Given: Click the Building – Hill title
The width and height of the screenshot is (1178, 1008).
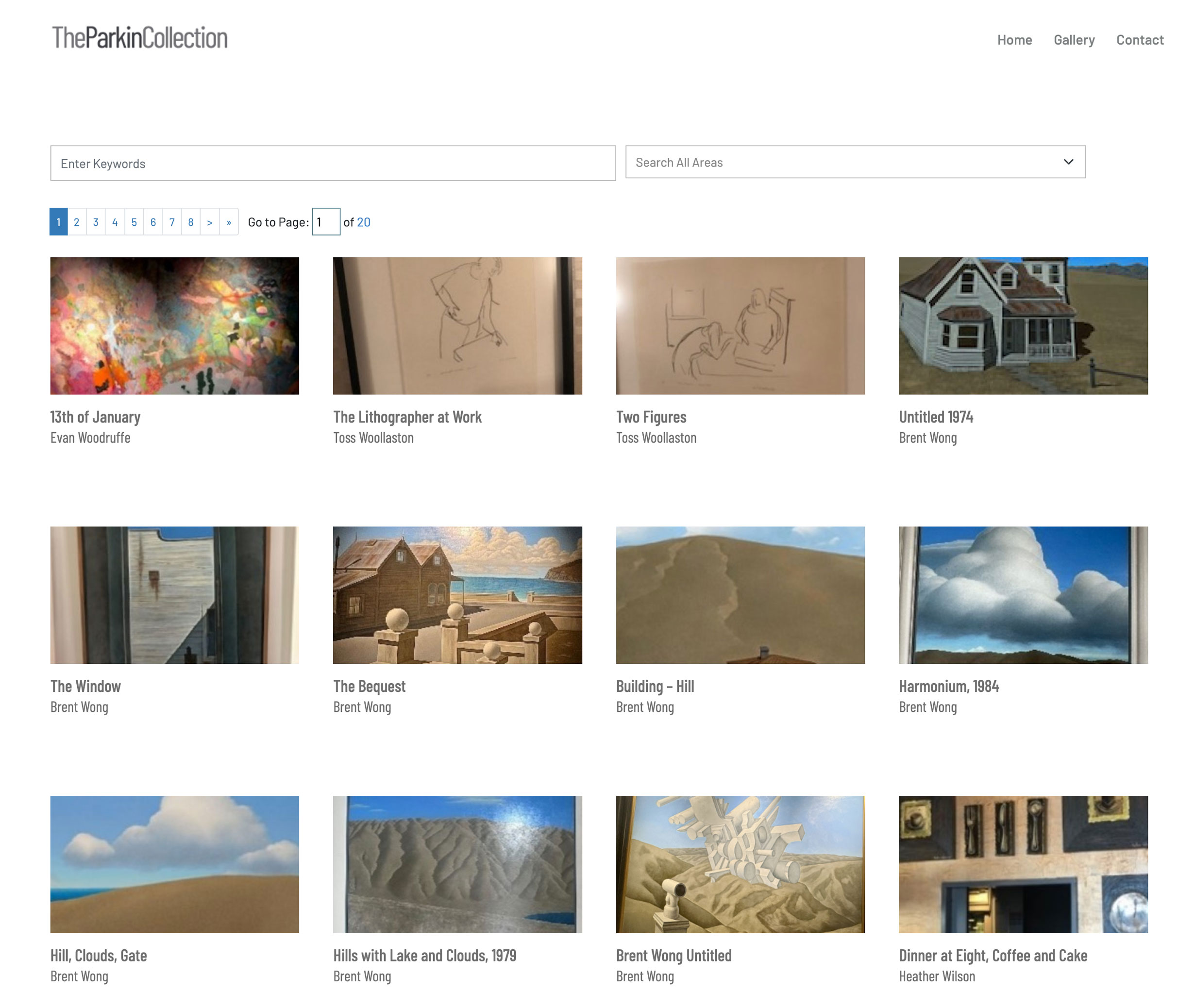Looking at the screenshot, I should (x=655, y=686).
